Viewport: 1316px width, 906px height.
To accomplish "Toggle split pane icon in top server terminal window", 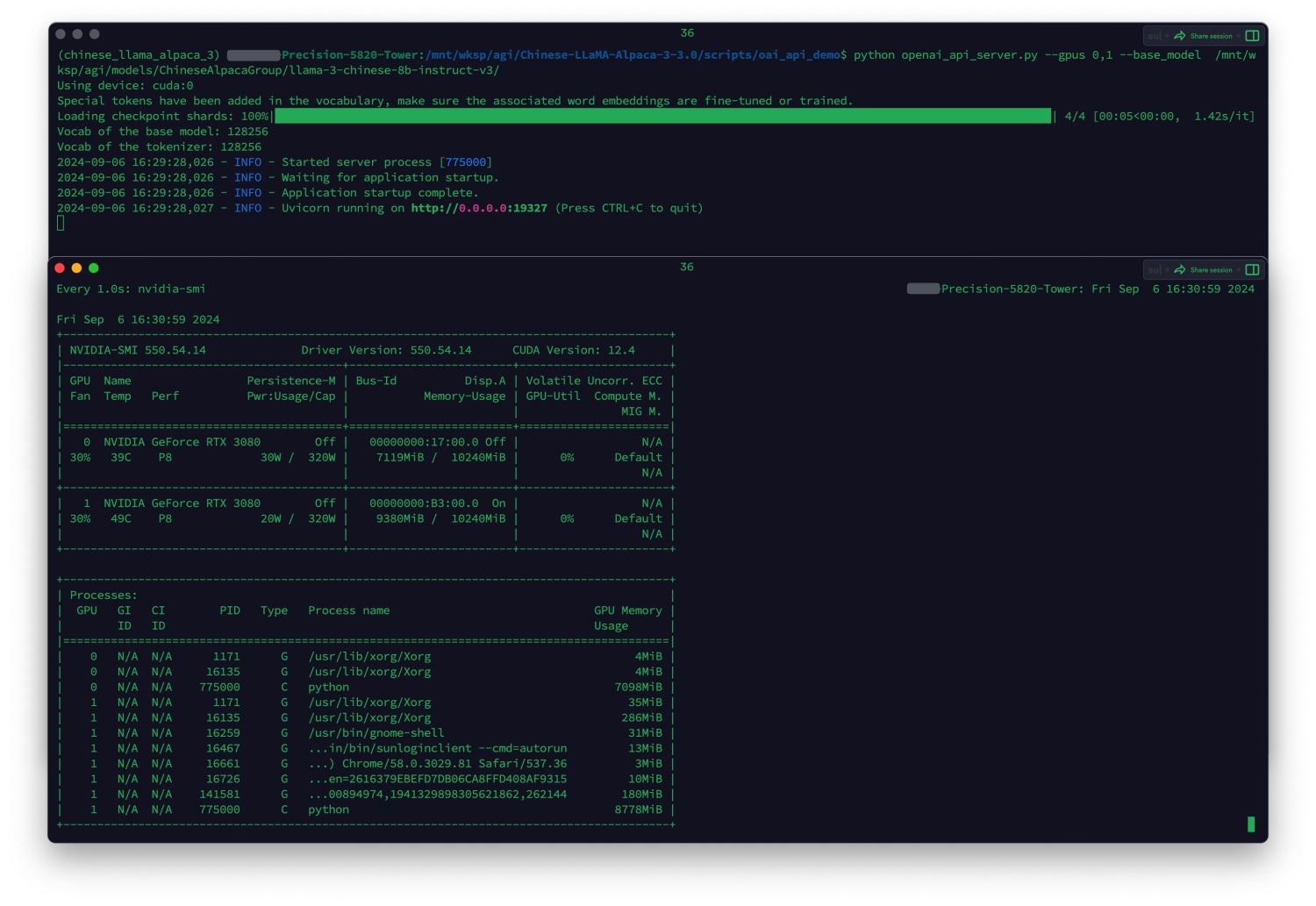I will (x=1252, y=36).
